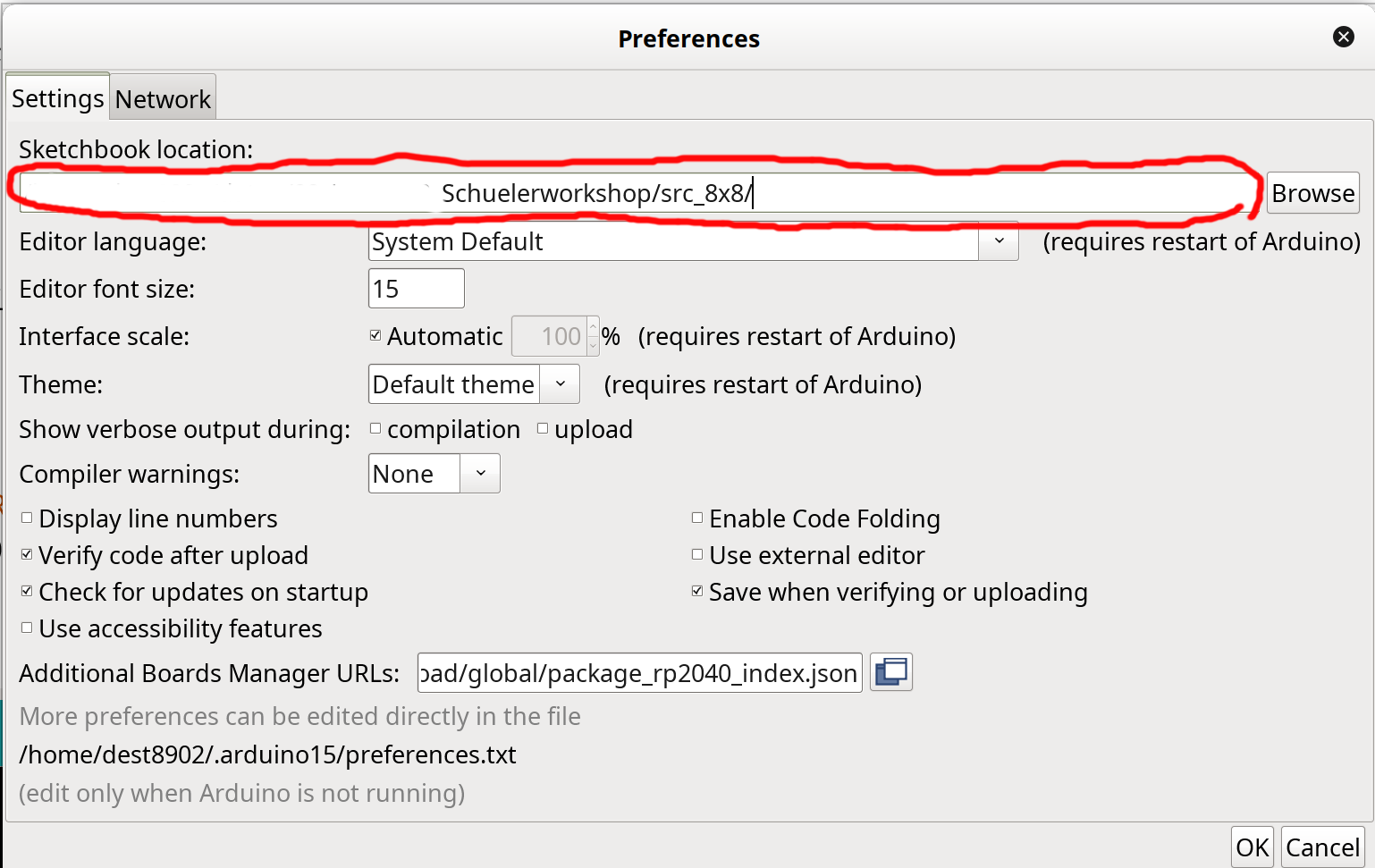Disable Check for updates on startup

27,592
